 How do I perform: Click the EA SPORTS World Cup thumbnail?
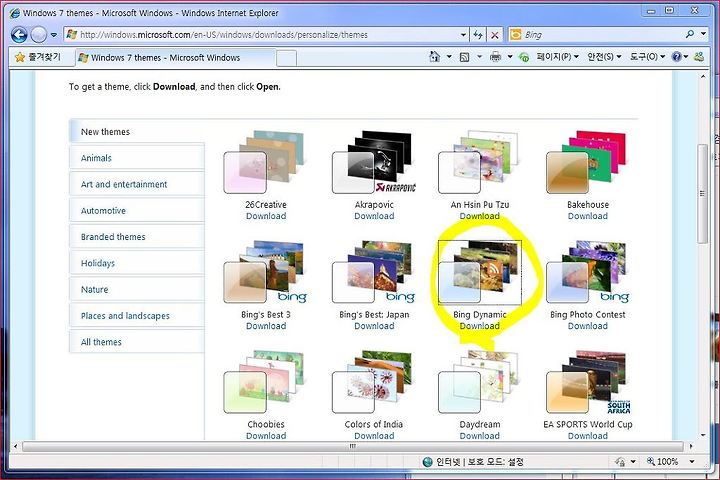pyautogui.click(x=588, y=382)
